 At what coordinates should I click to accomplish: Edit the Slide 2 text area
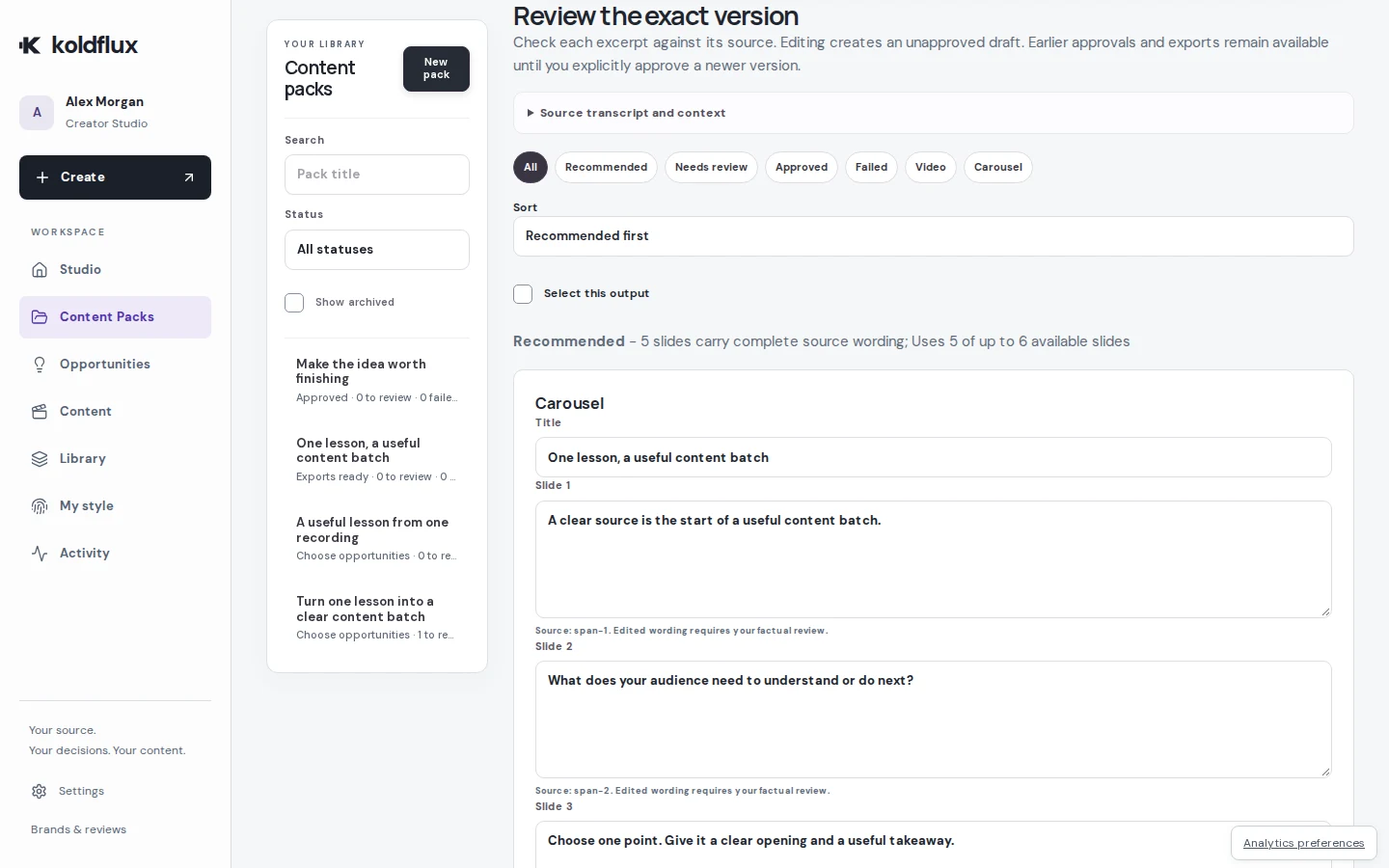pyautogui.click(x=934, y=719)
